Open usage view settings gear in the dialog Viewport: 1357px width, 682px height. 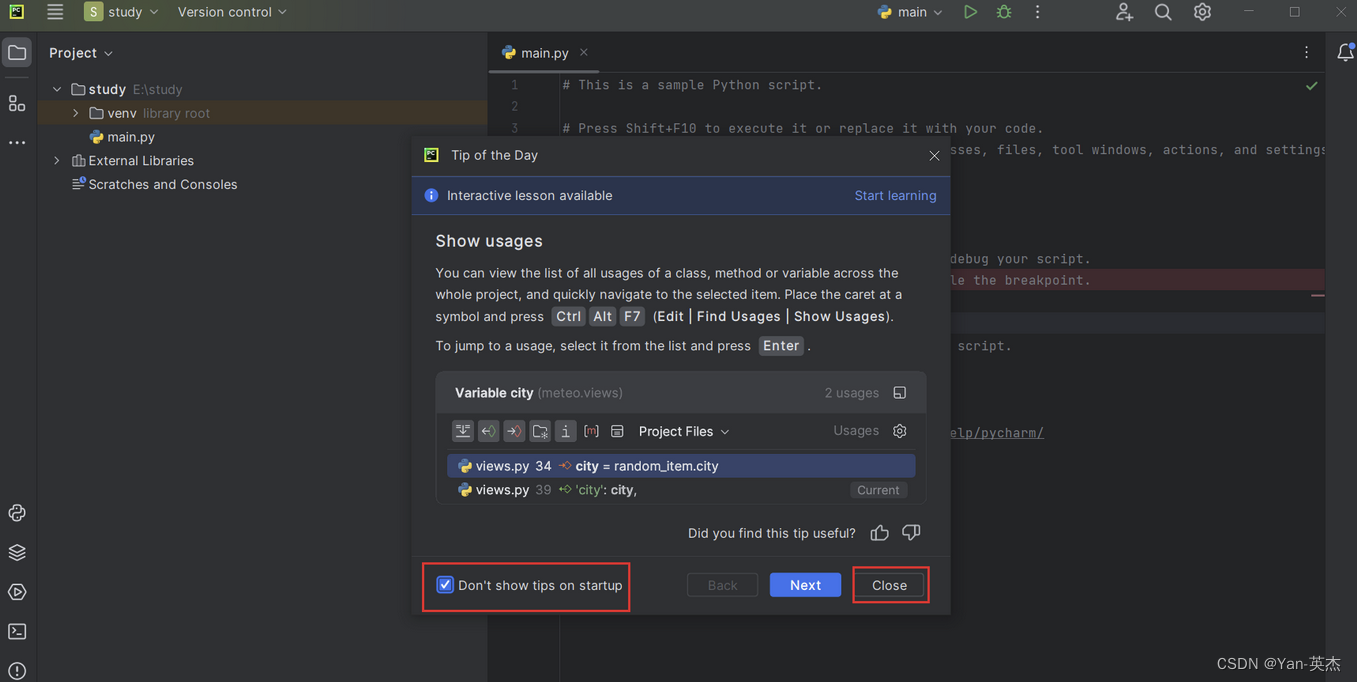click(x=898, y=430)
